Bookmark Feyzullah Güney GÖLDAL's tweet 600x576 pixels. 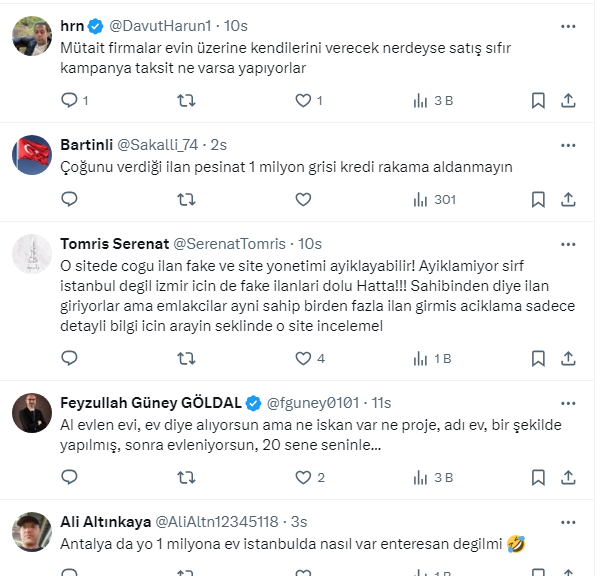click(x=538, y=478)
